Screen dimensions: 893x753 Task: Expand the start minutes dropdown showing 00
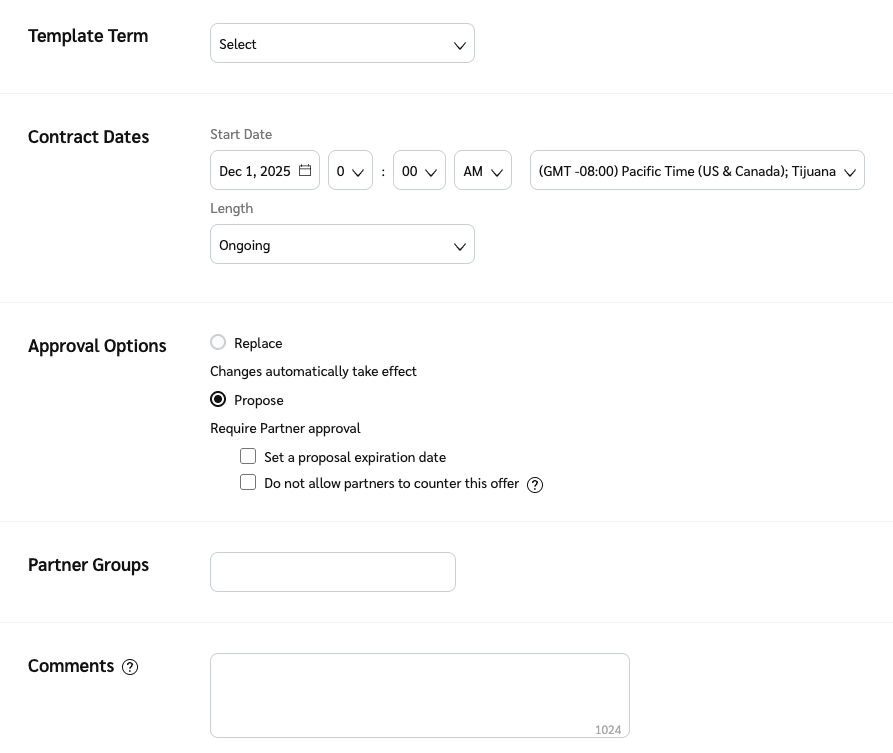[x=419, y=171]
